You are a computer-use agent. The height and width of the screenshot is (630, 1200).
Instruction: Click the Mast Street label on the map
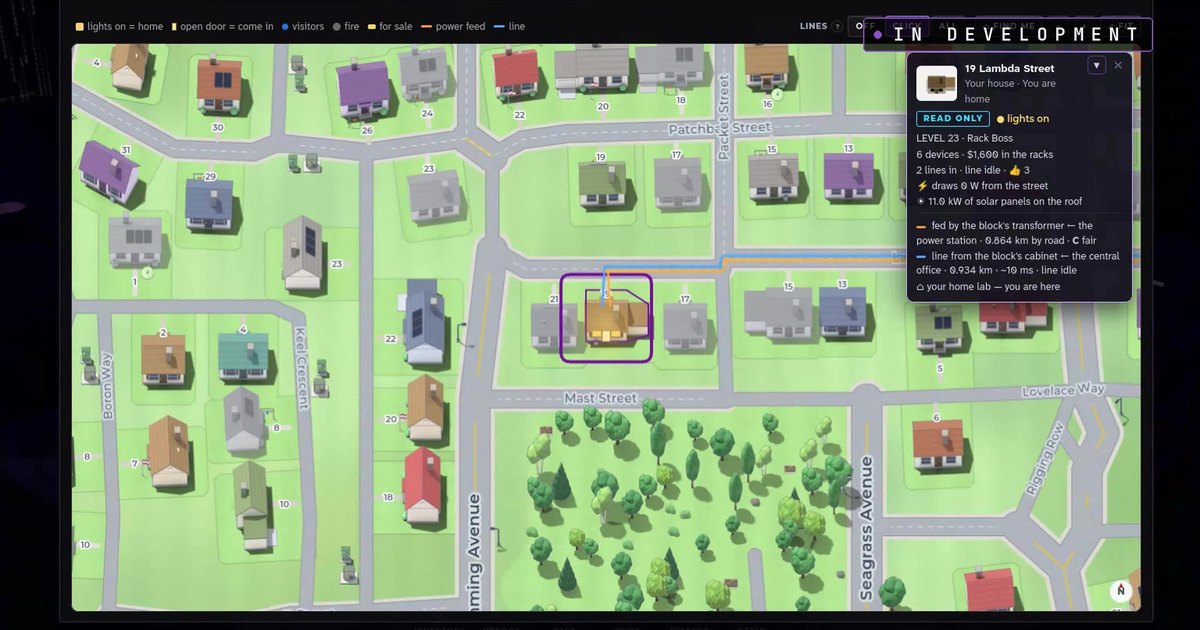point(600,398)
